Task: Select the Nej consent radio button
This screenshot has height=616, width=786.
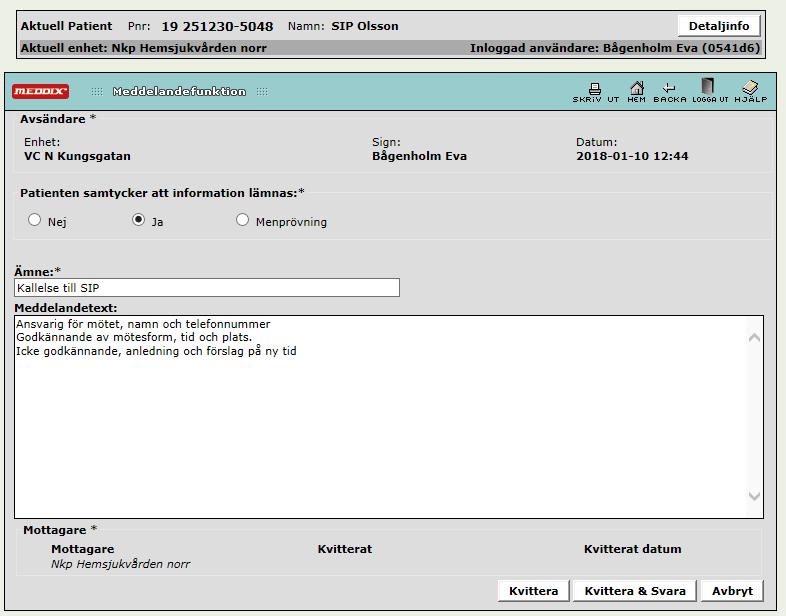Action: [34, 220]
